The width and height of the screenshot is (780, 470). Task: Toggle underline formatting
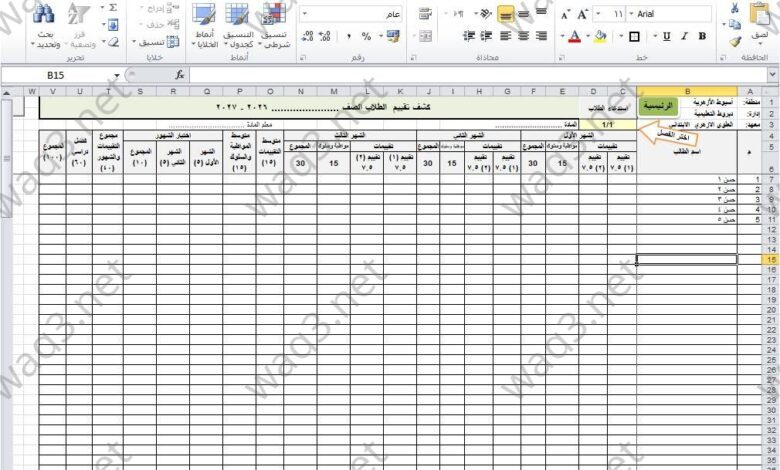point(667,36)
